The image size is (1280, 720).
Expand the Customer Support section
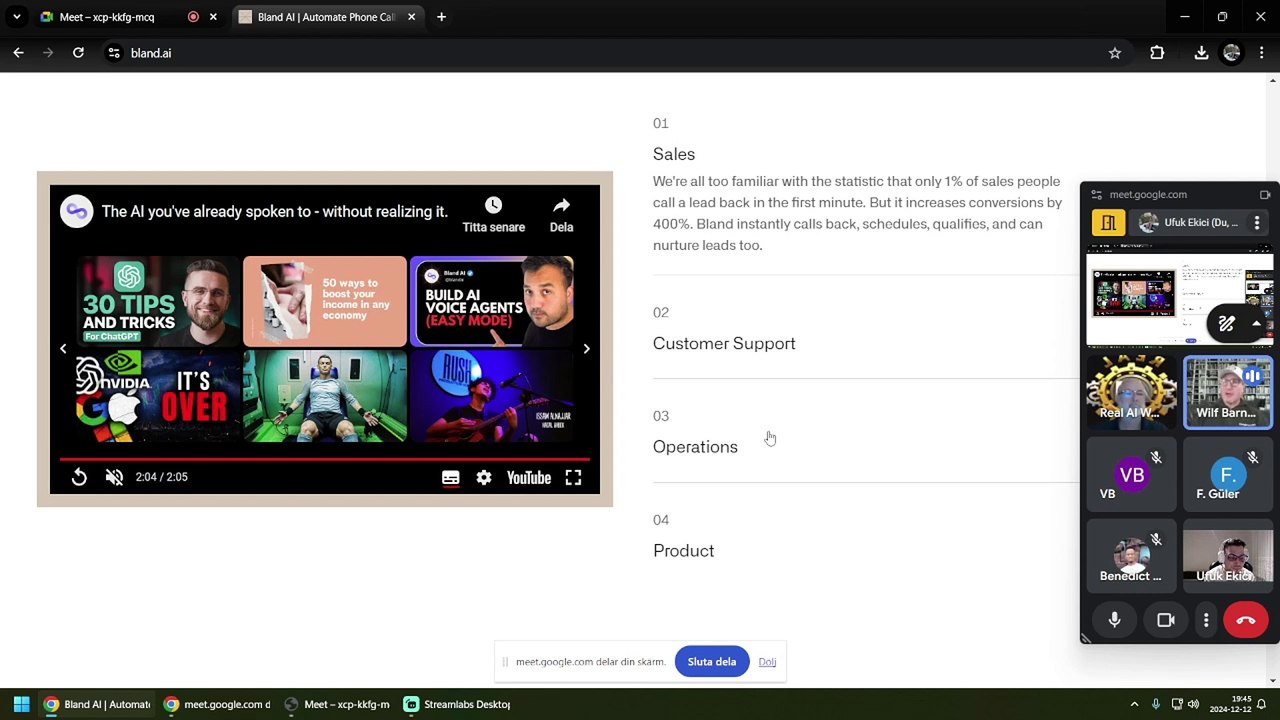[724, 344]
